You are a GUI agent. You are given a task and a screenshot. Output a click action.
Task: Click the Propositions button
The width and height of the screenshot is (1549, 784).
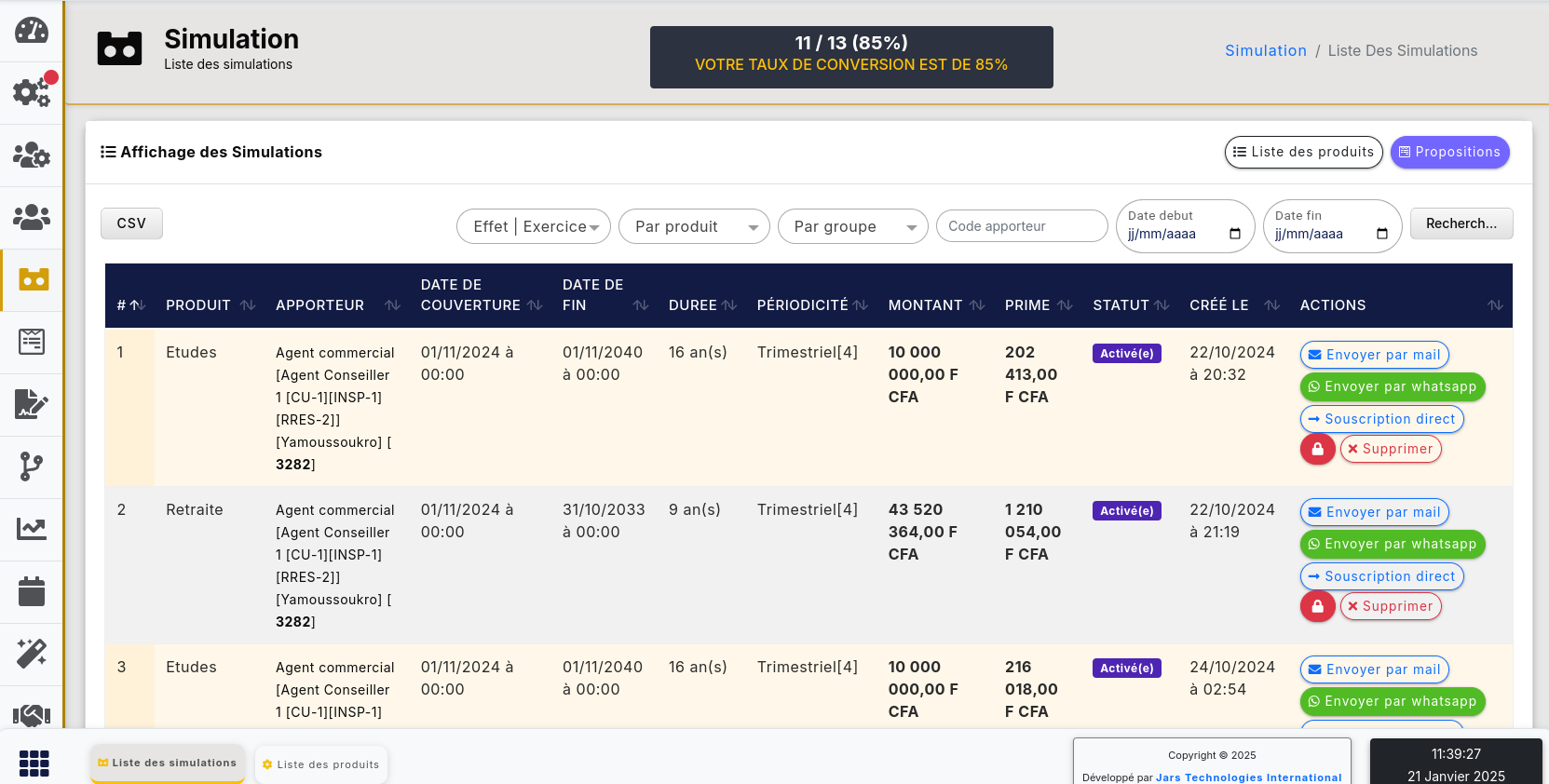1449,152
